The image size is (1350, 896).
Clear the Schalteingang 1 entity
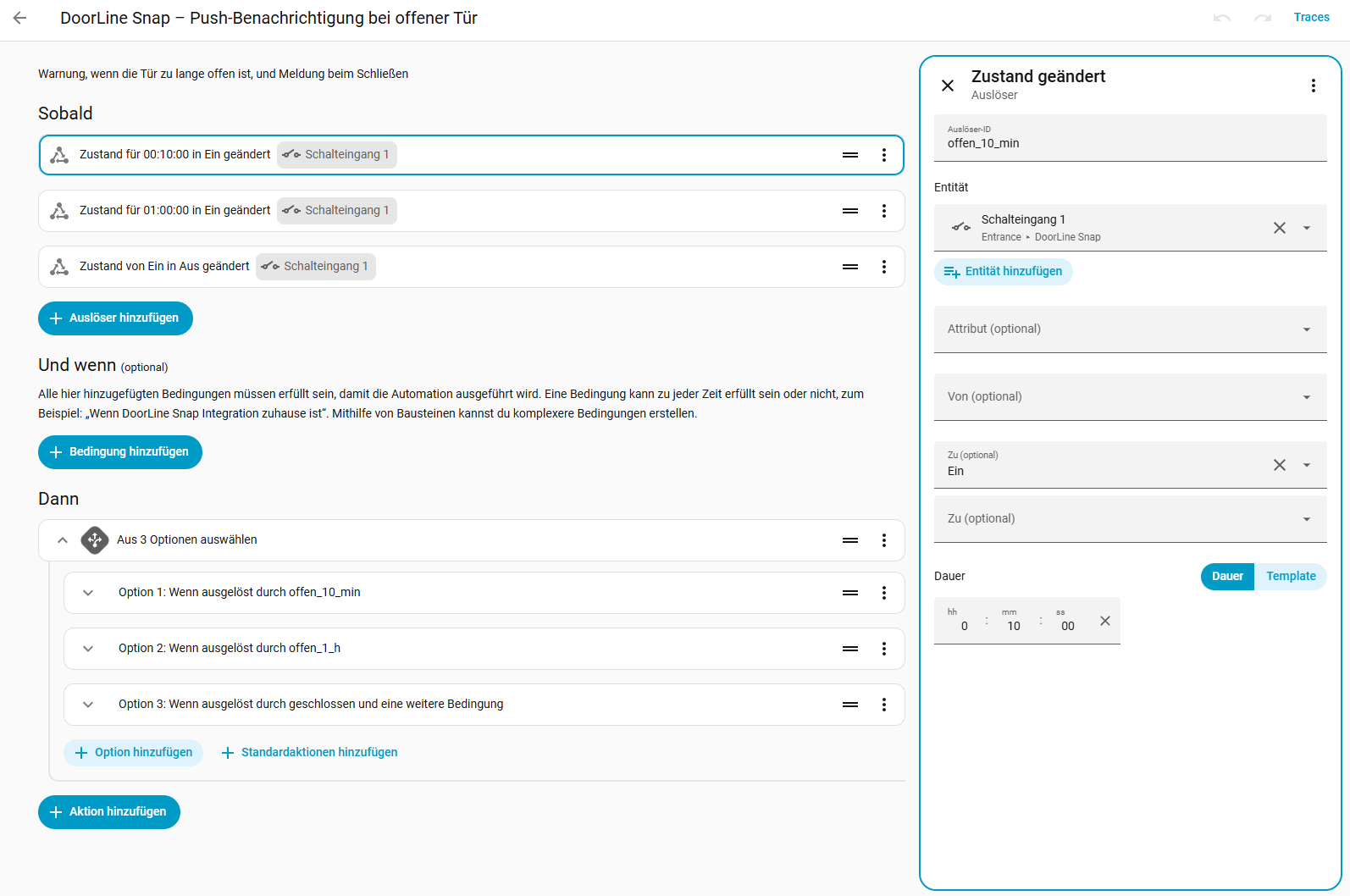click(x=1280, y=228)
